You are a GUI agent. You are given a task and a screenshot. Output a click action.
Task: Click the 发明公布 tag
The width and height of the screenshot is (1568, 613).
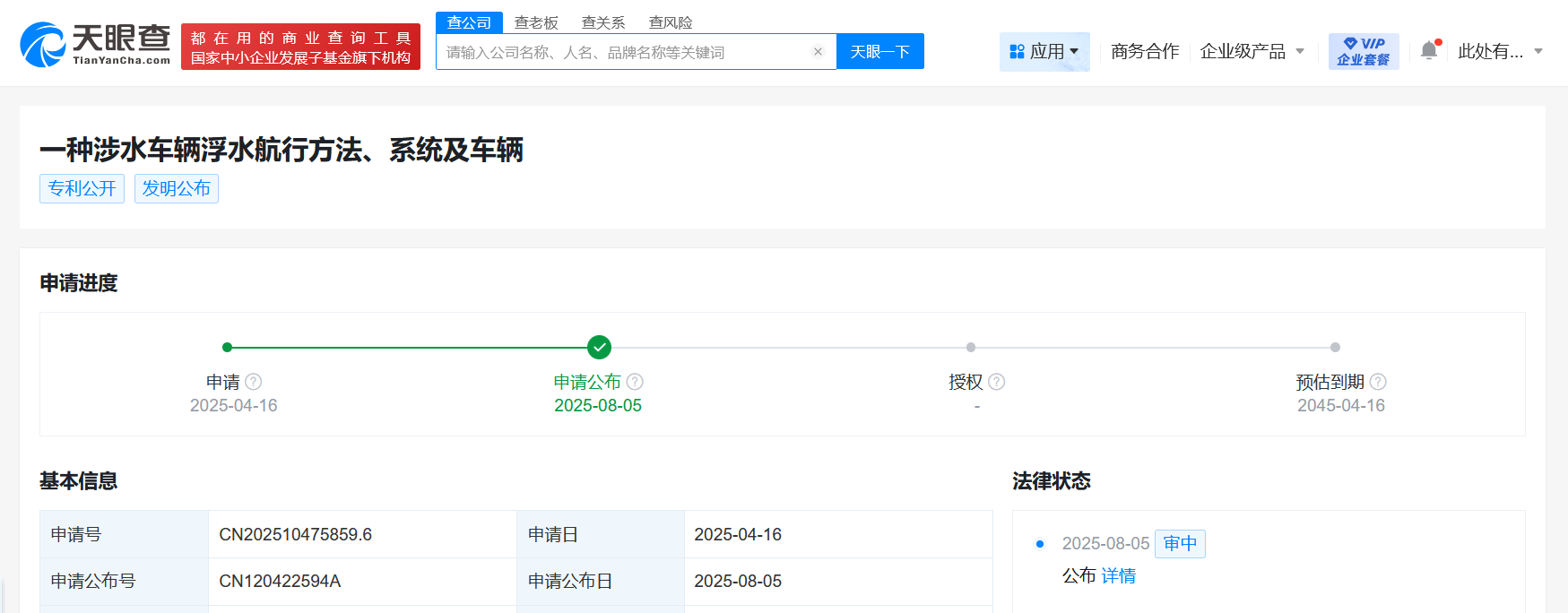(177, 188)
